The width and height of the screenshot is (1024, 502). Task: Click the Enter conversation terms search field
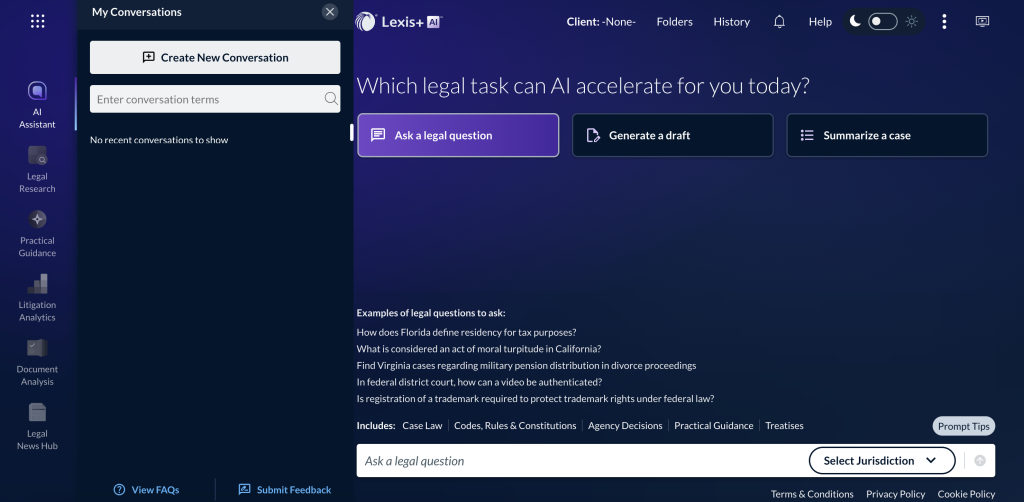click(x=205, y=99)
